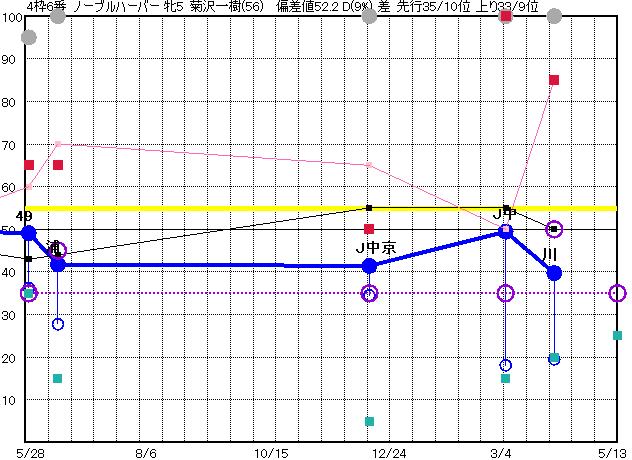Click the blue data point labeled 浦
The width and height of the screenshot is (632, 460).
point(58,265)
